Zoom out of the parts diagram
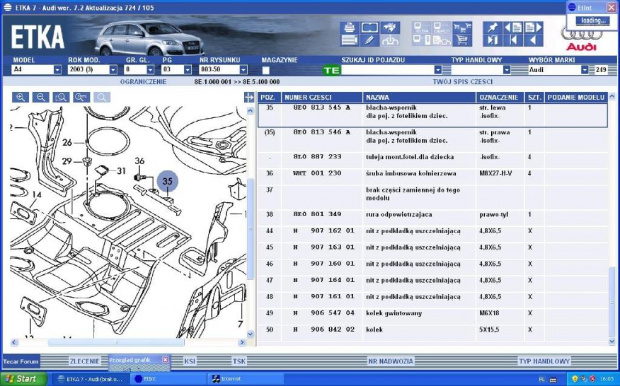 click(x=41, y=97)
